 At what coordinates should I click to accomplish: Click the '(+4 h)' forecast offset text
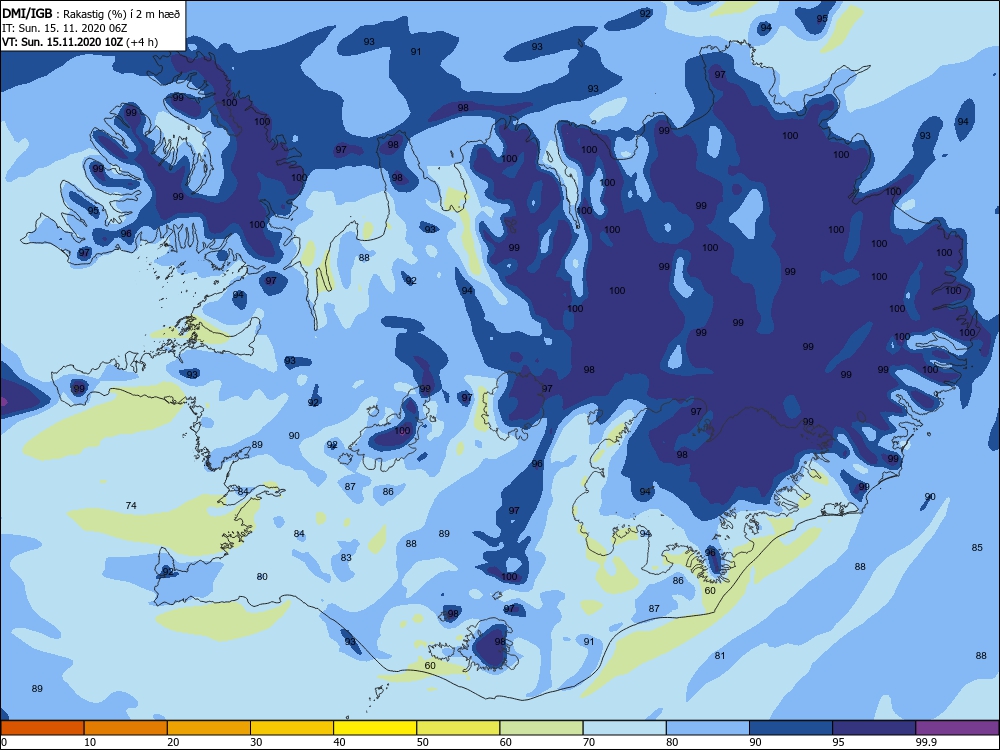[x=142, y=42]
